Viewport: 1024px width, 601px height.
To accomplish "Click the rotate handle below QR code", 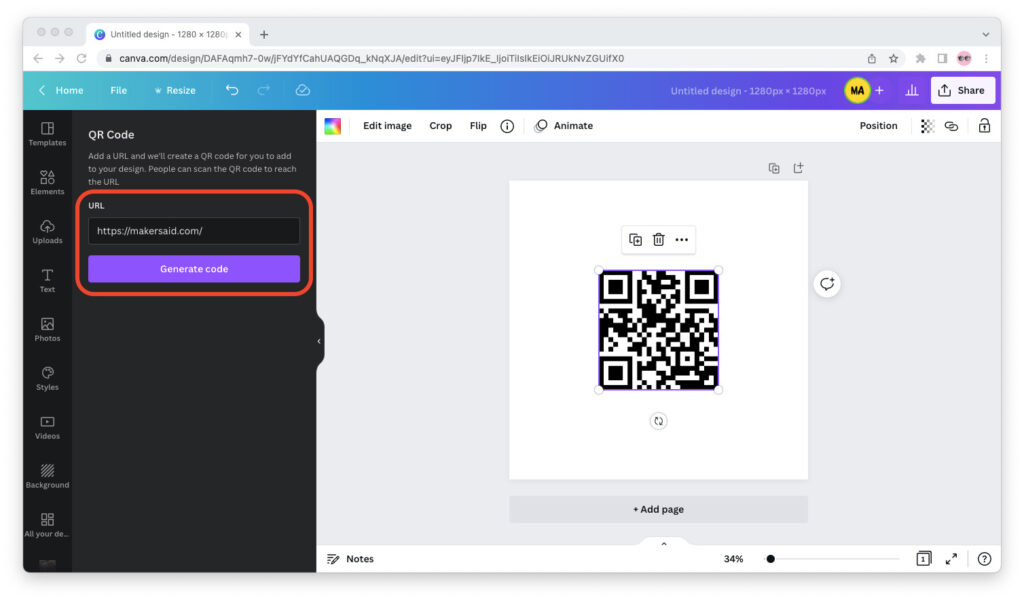I will pos(658,421).
